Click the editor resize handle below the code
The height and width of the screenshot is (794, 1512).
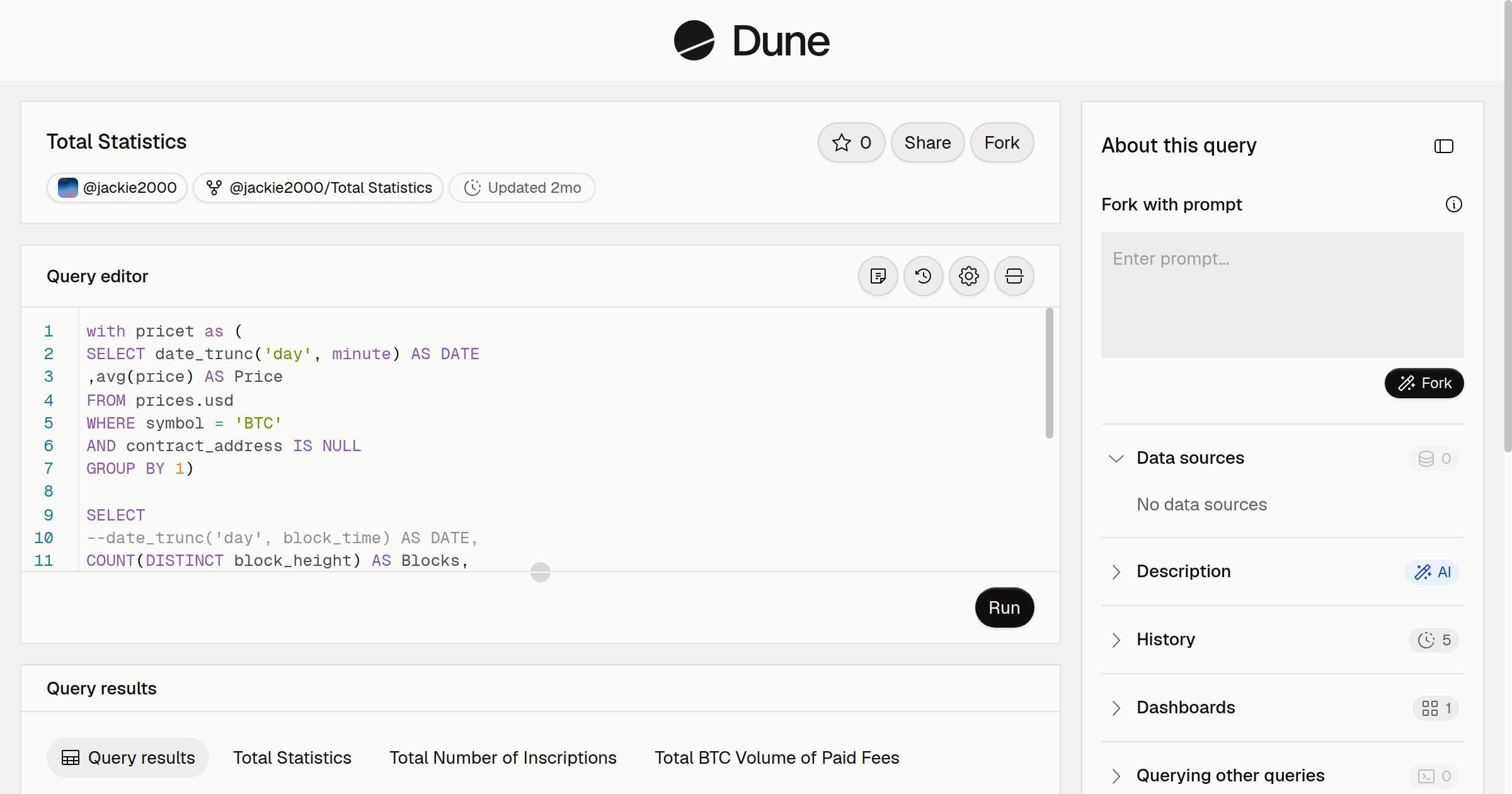tap(540, 572)
